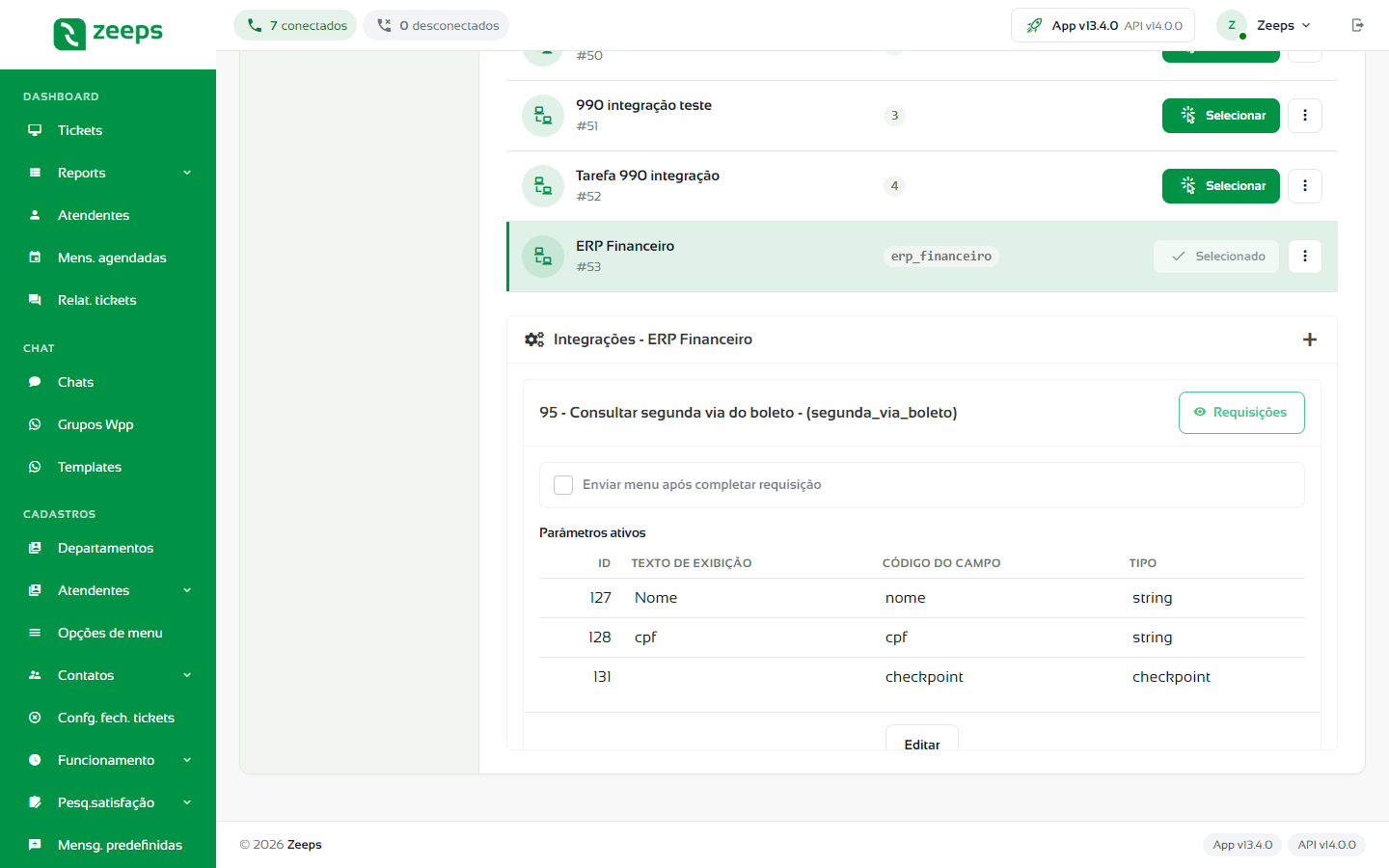This screenshot has height=868, width=1389.
Task: Click the Zeeps logo in sidebar
Action: [108, 33]
